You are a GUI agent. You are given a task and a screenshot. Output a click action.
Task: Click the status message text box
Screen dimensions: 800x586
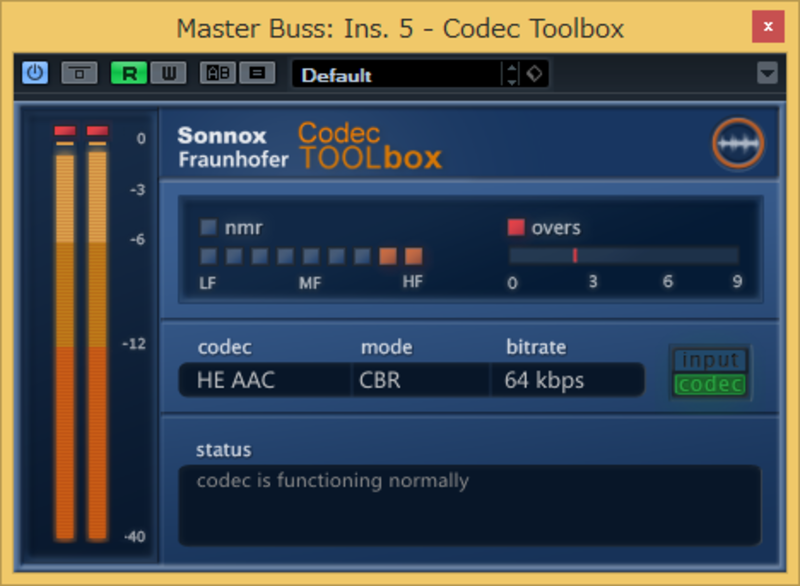(x=470, y=505)
